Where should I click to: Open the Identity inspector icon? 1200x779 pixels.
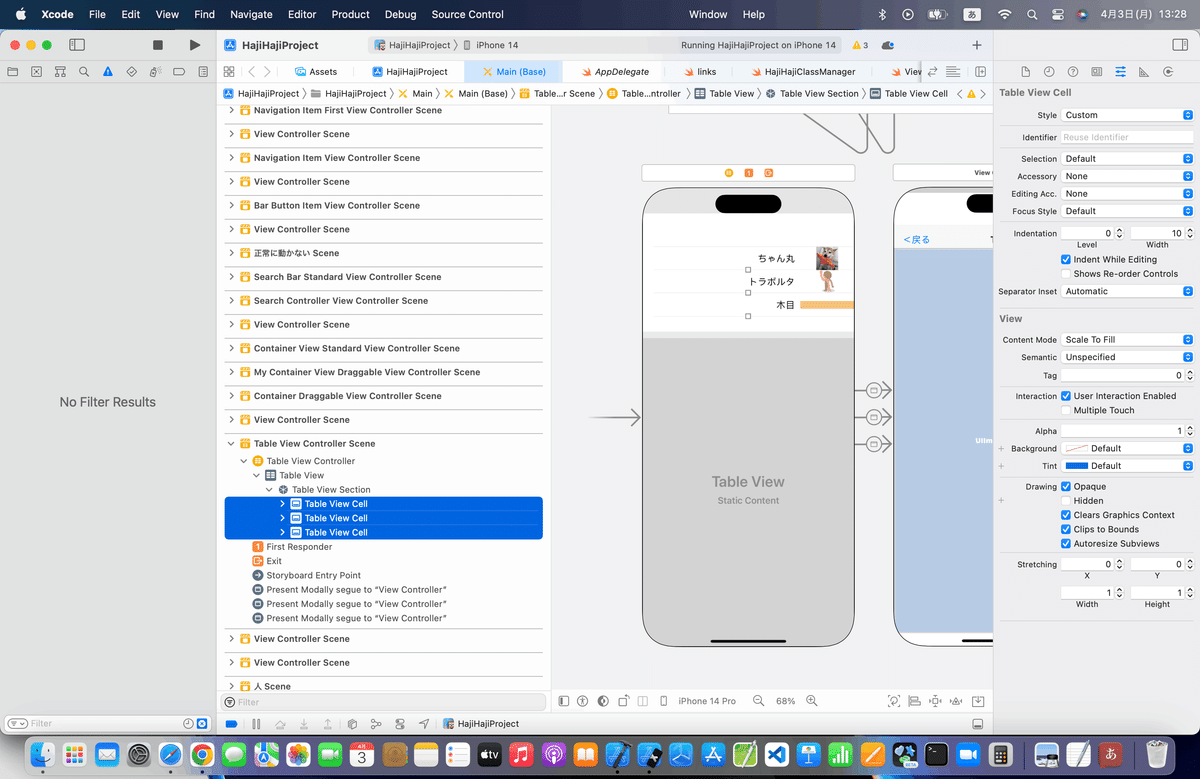coord(1097,72)
